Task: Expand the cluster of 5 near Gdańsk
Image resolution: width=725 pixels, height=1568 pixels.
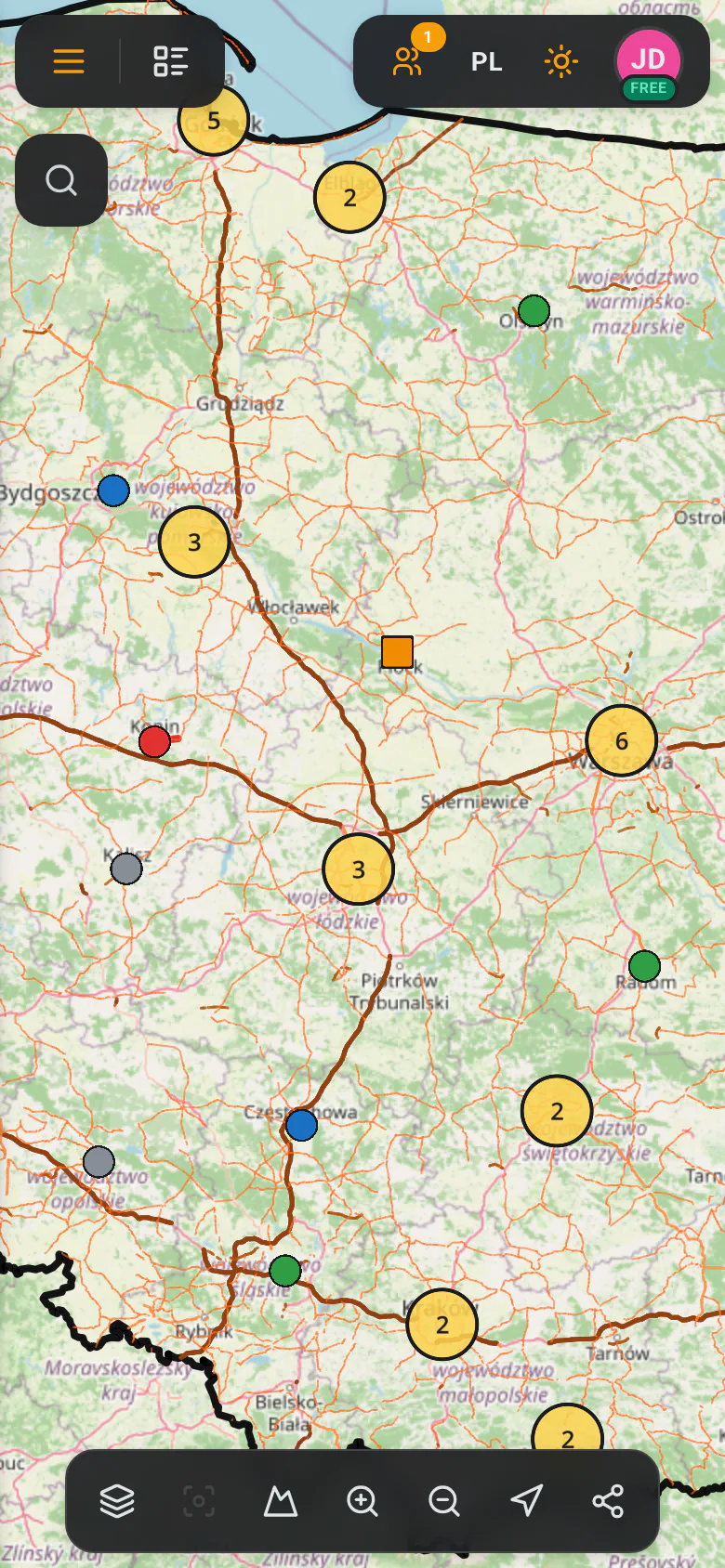Action: pos(214,121)
